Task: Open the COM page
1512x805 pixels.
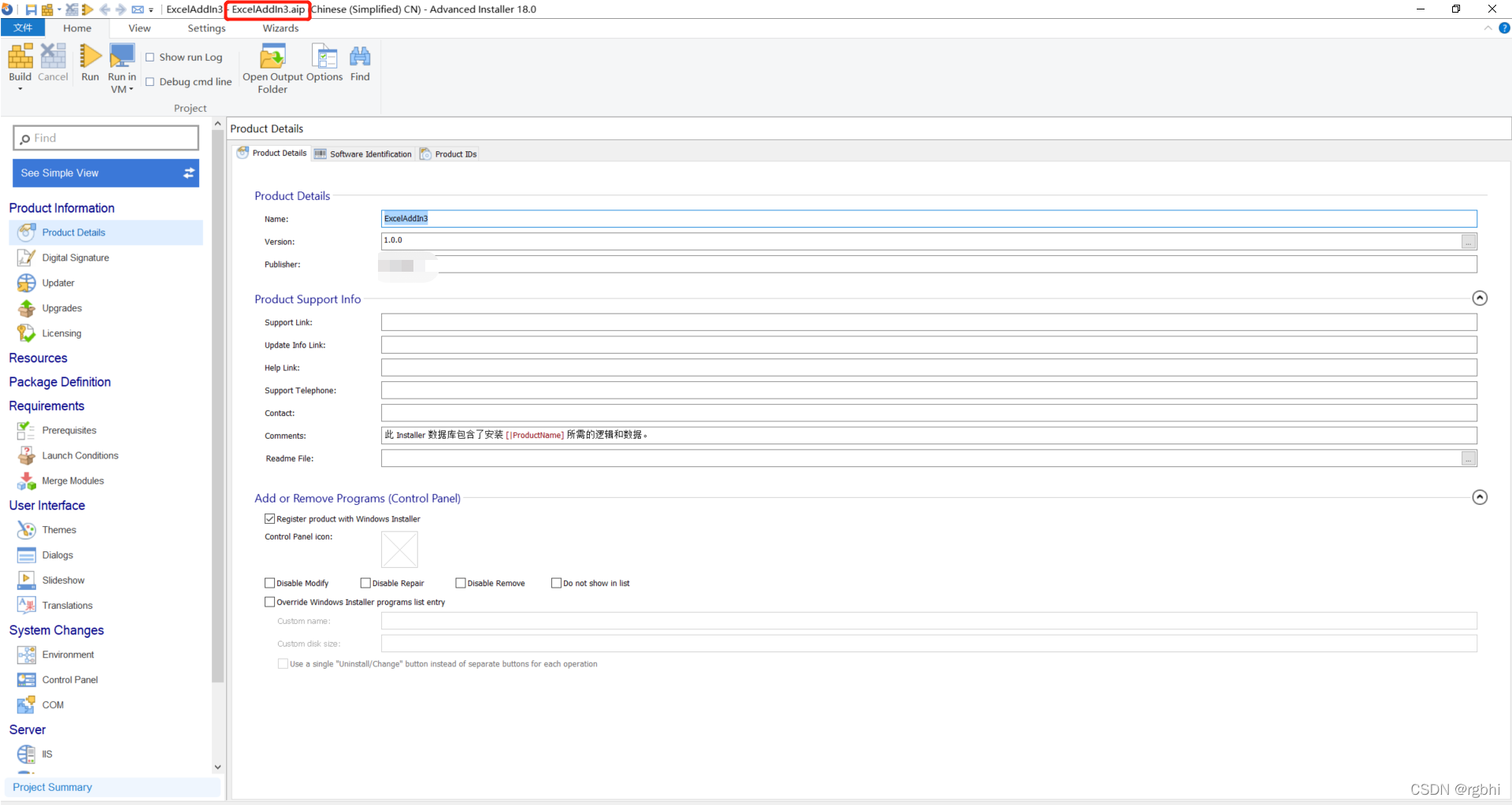Action: [x=53, y=705]
